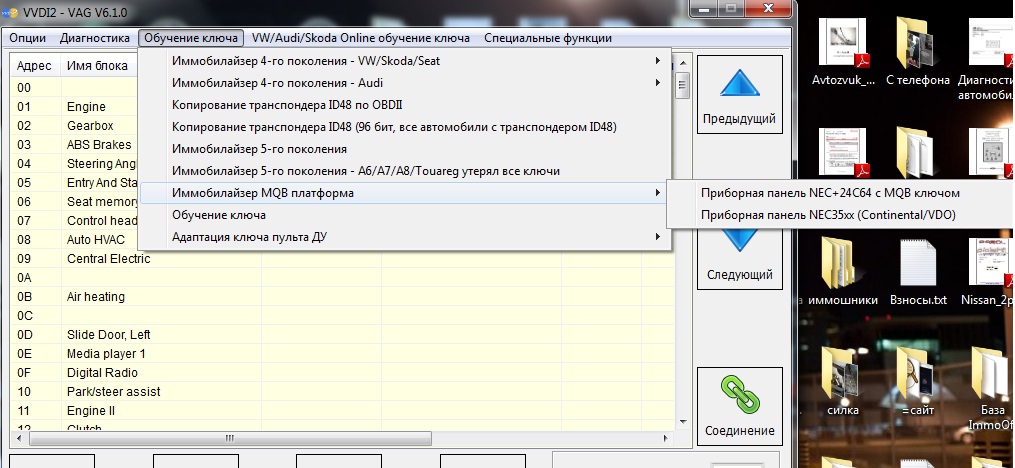Open VW/Audi/Skoda Online обучение ключа menu
Viewport: 1015px width, 468px height.
[x=361, y=38]
